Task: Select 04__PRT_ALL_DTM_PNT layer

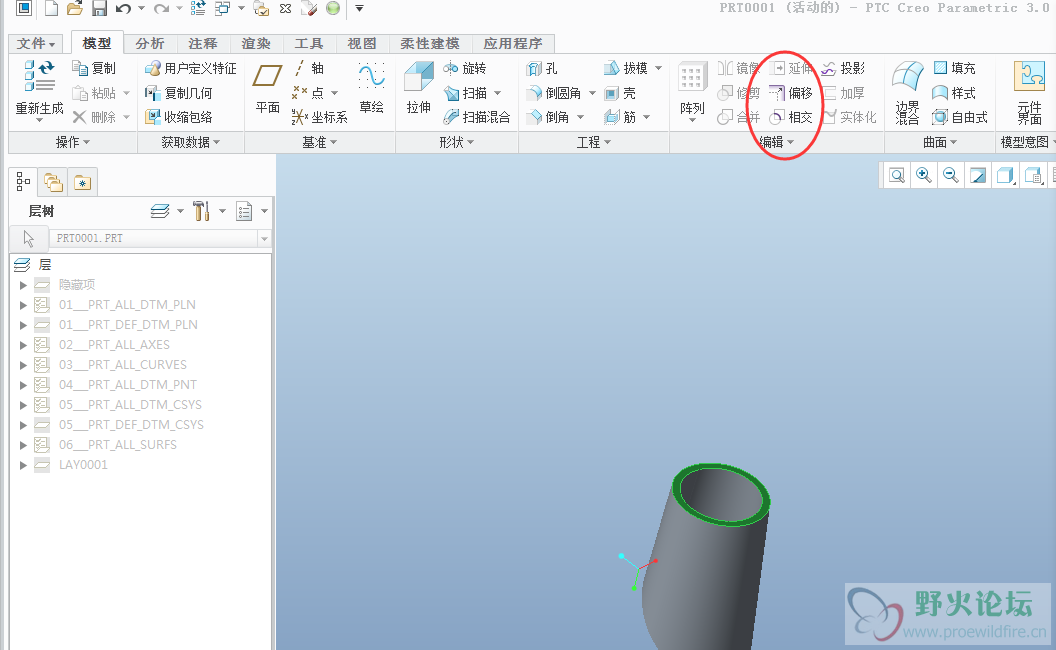Action: [x=128, y=385]
